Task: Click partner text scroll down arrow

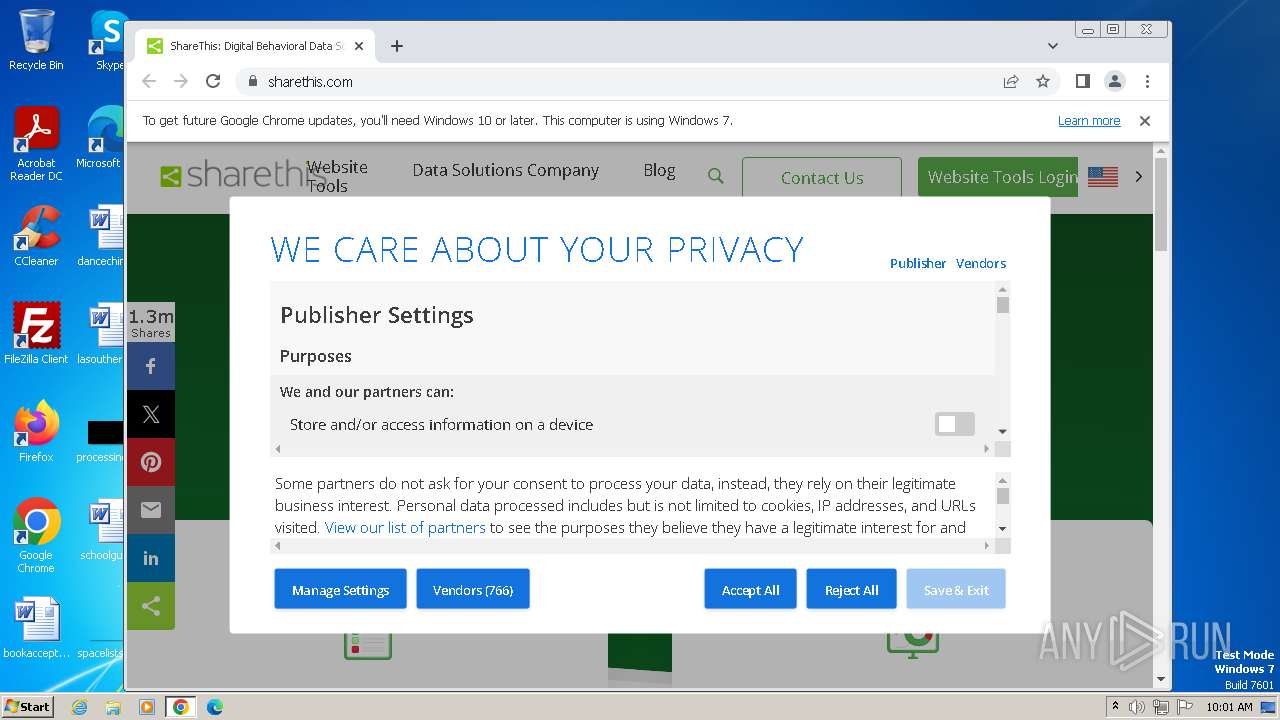Action: (1003, 529)
